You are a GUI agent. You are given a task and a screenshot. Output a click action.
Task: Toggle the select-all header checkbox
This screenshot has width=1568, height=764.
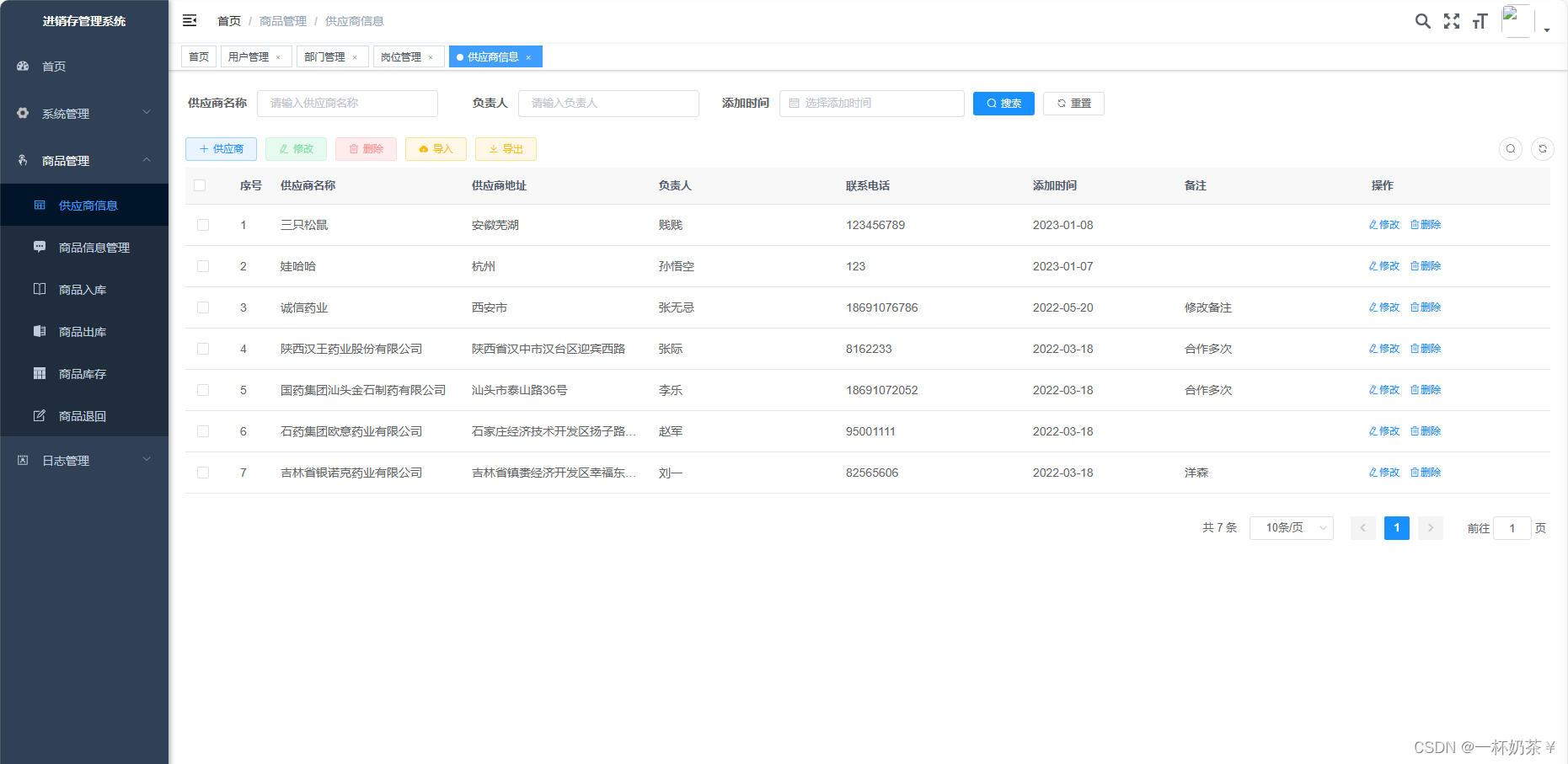200,185
